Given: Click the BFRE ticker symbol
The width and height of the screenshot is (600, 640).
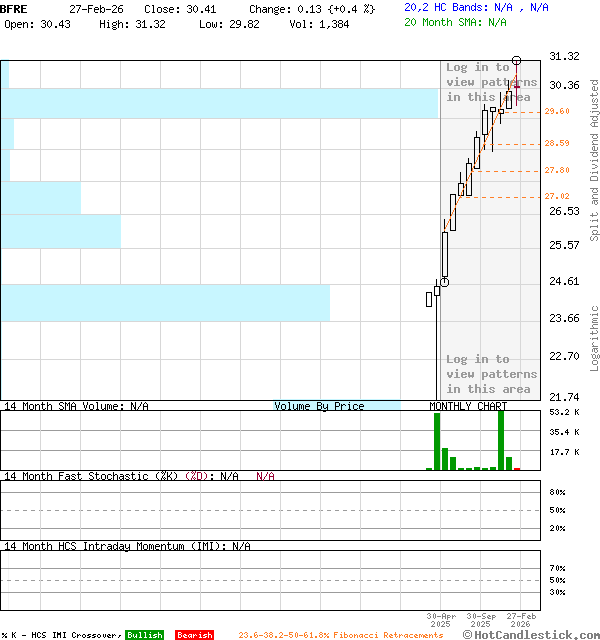Looking at the screenshot, I should coord(15,8).
